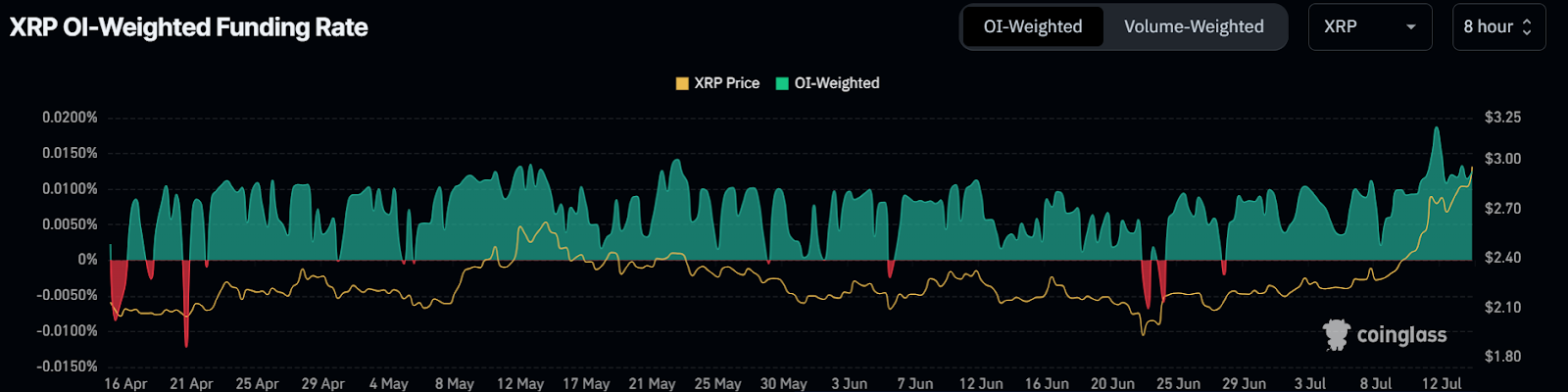
Task: Click the -0.0050% y-axis label
Action: (68, 295)
